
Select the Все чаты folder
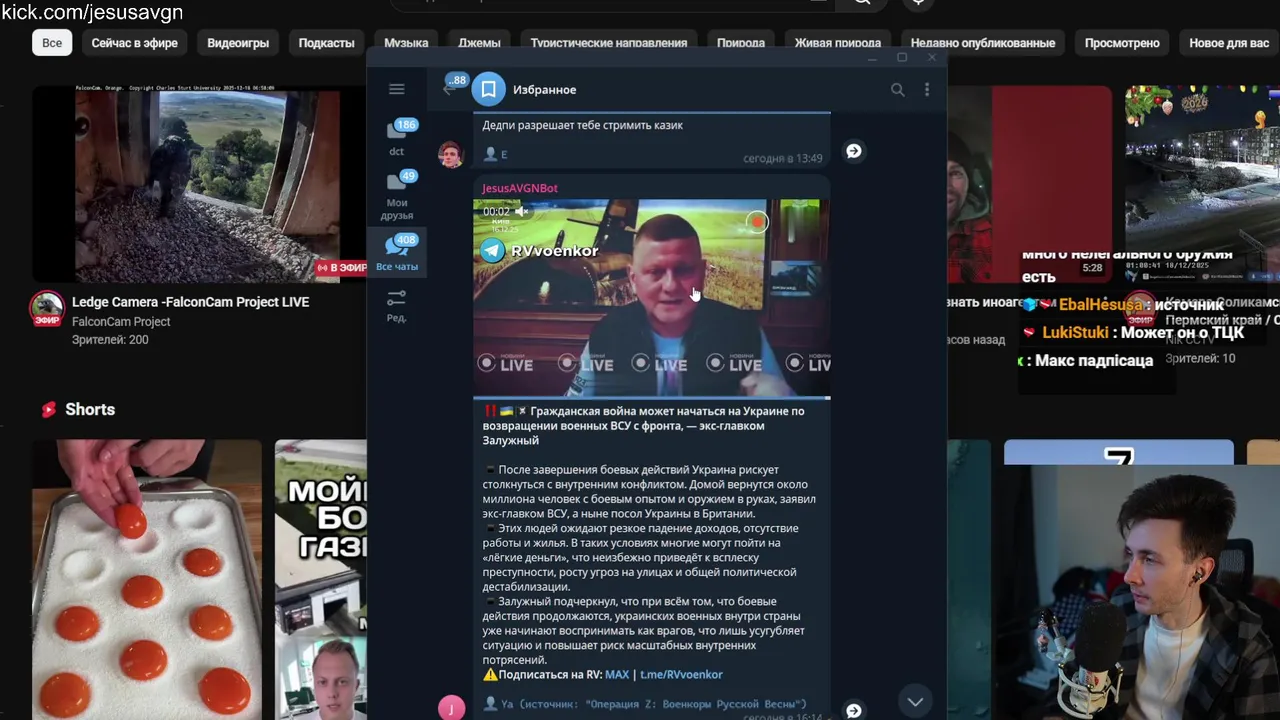[x=397, y=253]
